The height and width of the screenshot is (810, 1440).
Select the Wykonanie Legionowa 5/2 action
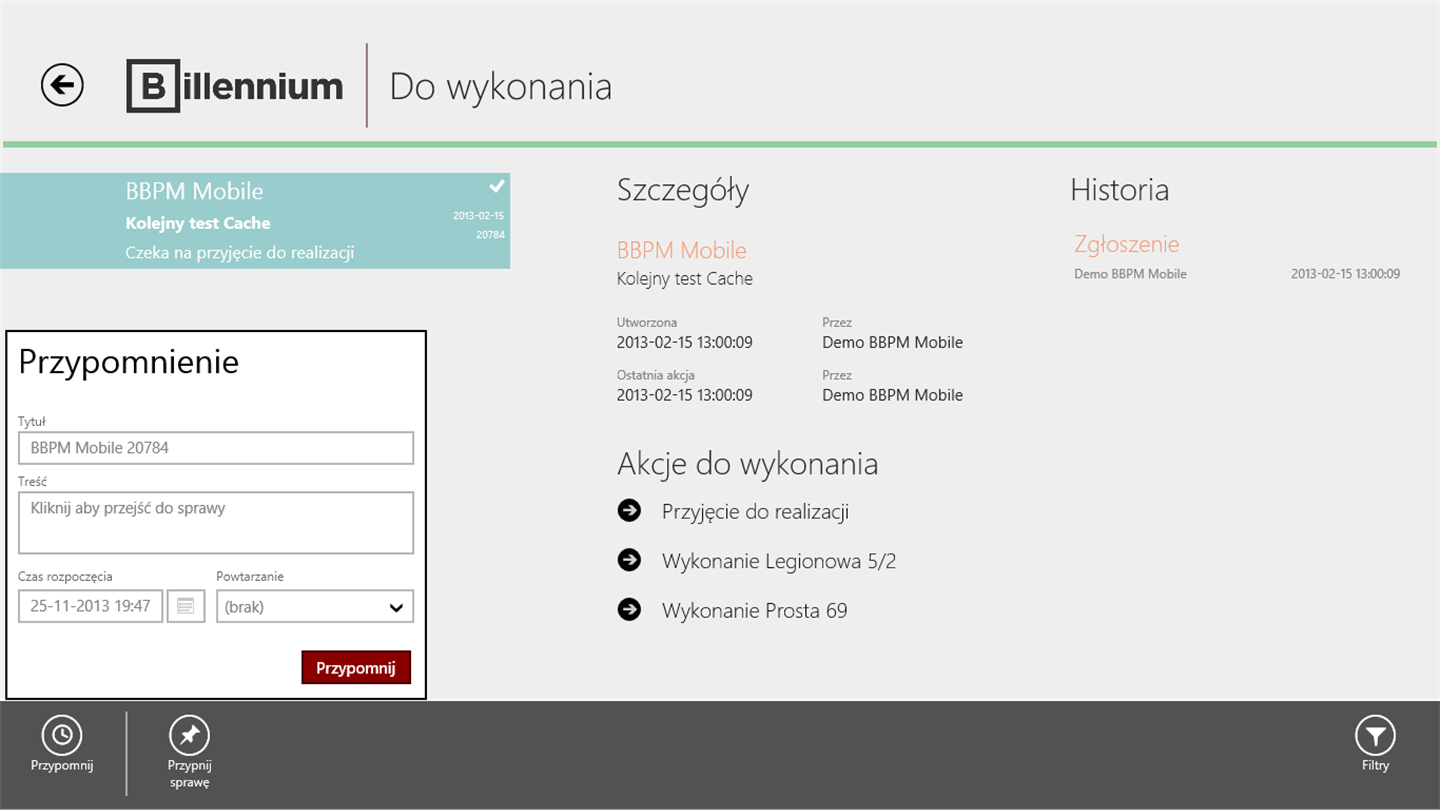779,561
